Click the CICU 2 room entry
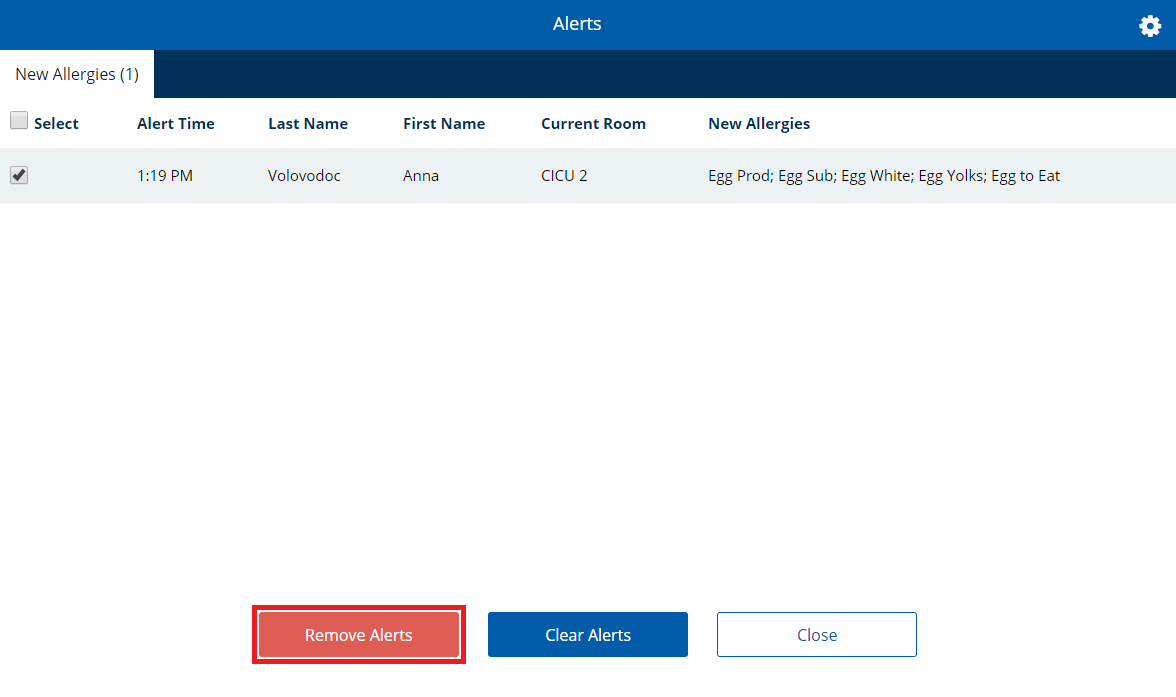This screenshot has height=697, width=1176. coord(564,174)
